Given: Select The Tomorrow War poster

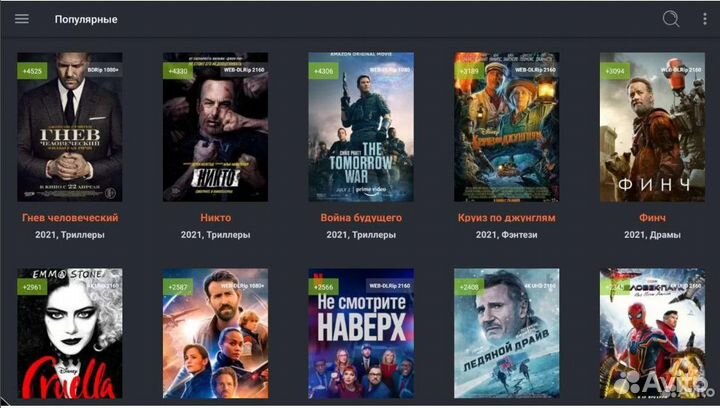Looking at the screenshot, I should (x=361, y=127).
